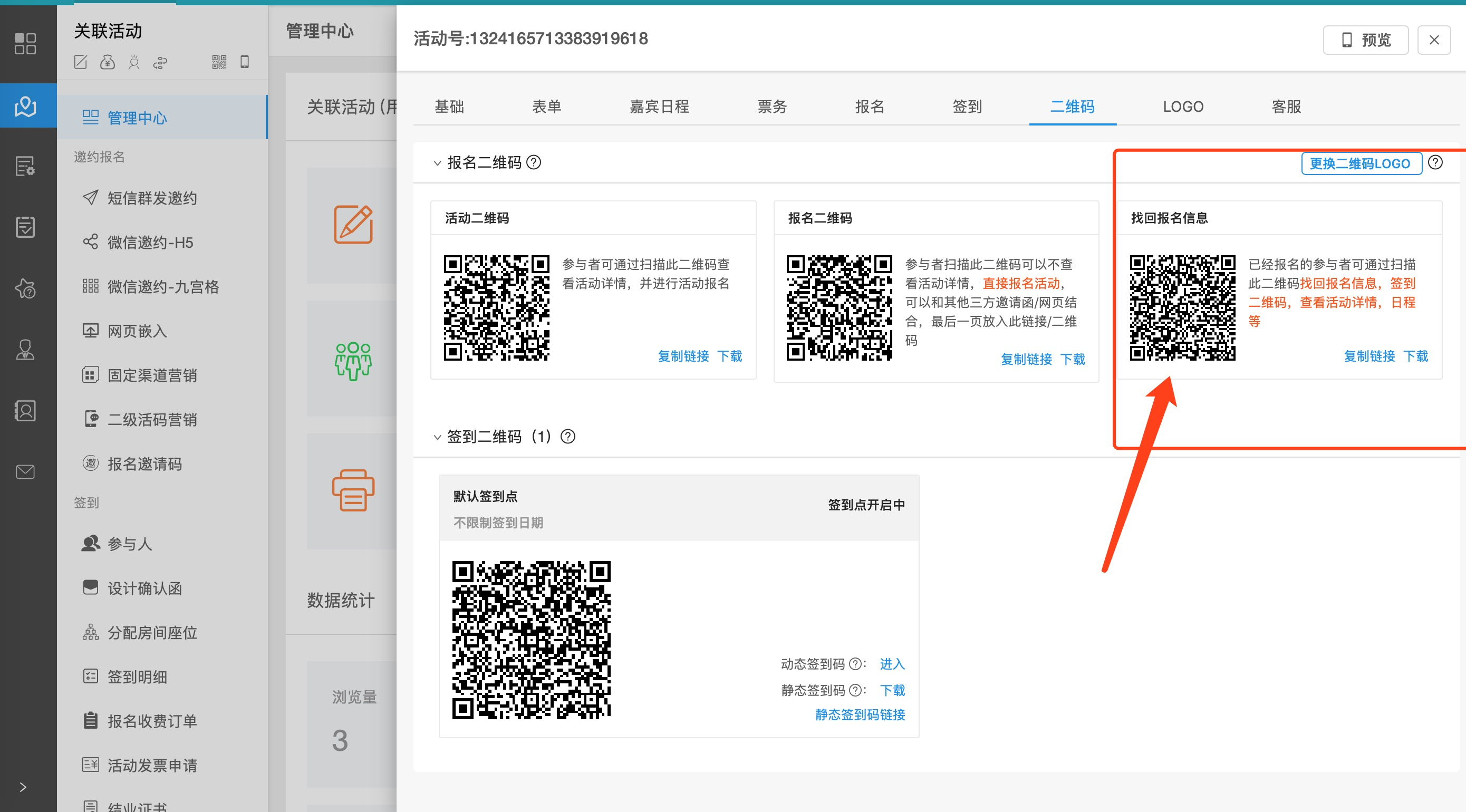Click help icon next to 报名二维码

533,163
